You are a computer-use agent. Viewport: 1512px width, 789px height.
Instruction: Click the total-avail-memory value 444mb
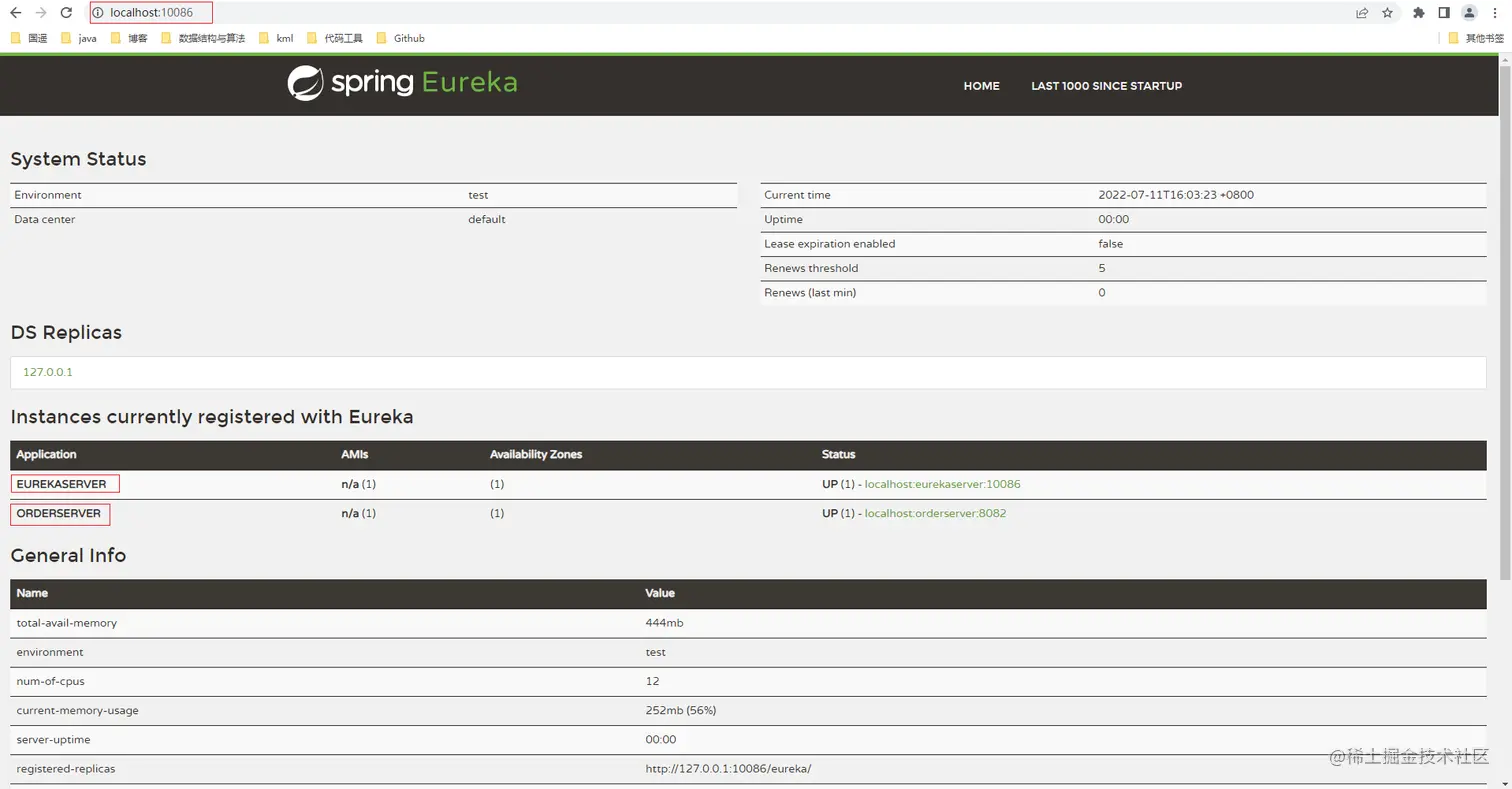click(x=664, y=623)
